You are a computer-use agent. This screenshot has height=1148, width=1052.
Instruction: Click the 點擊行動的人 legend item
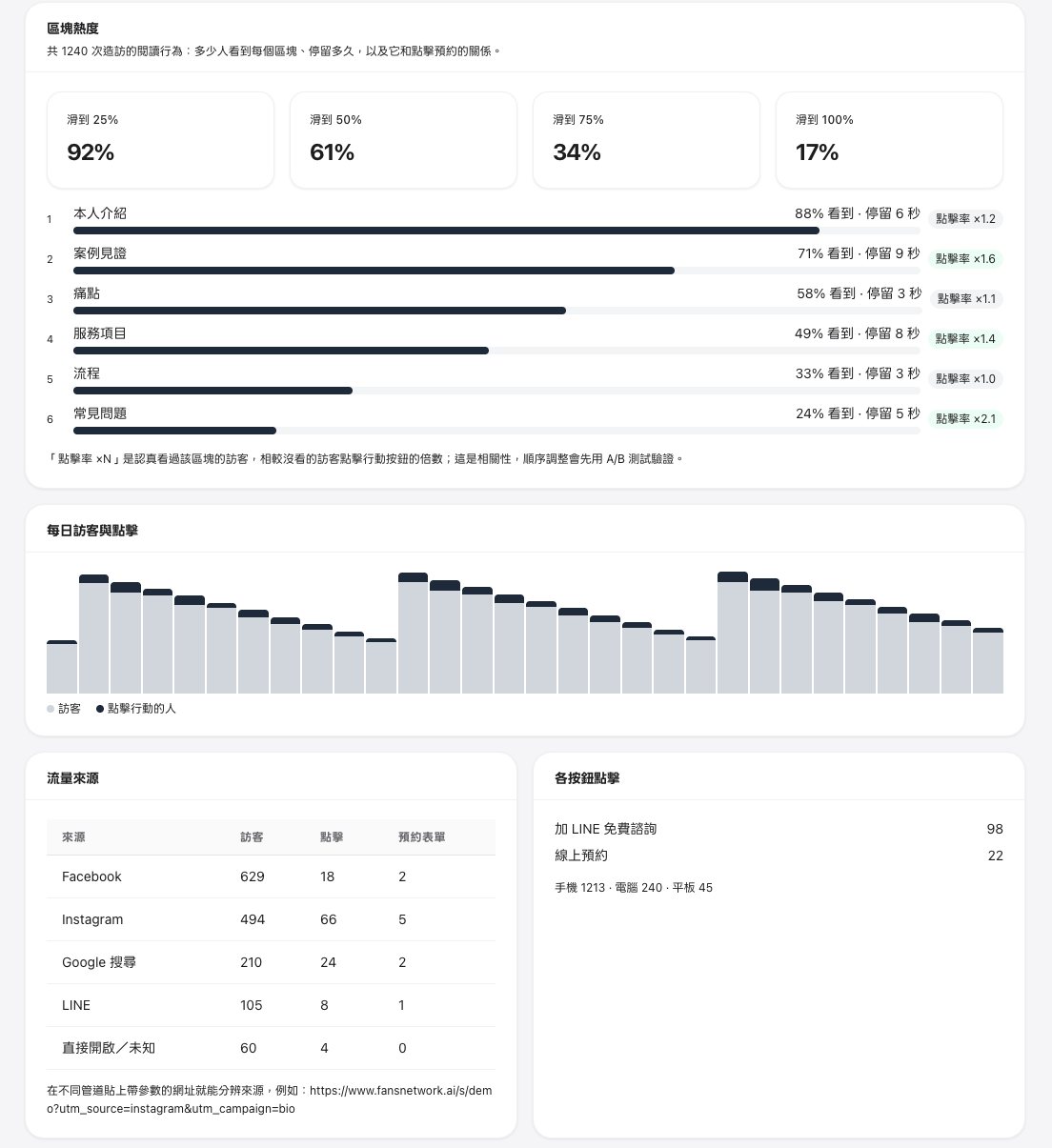pyautogui.click(x=136, y=709)
